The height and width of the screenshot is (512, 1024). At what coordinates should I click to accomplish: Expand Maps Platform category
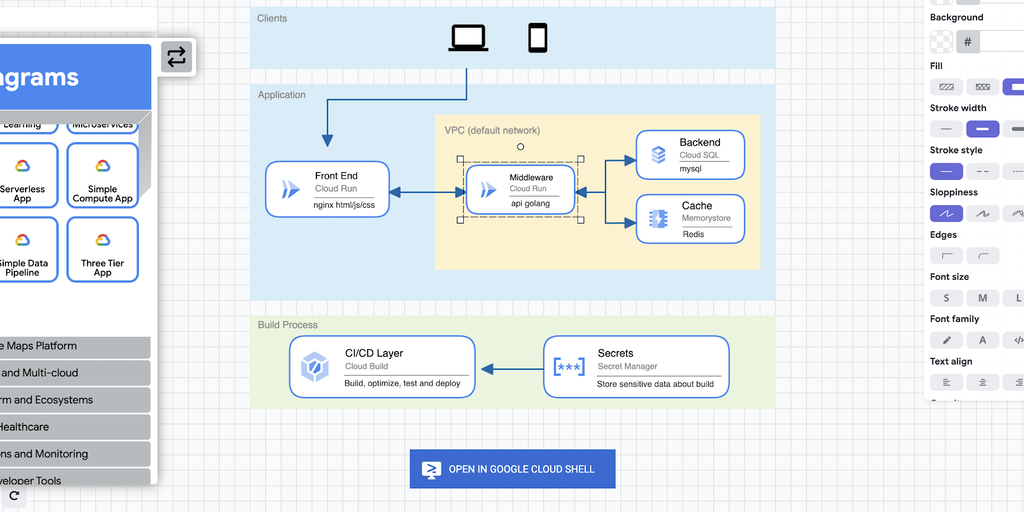(x=75, y=346)
